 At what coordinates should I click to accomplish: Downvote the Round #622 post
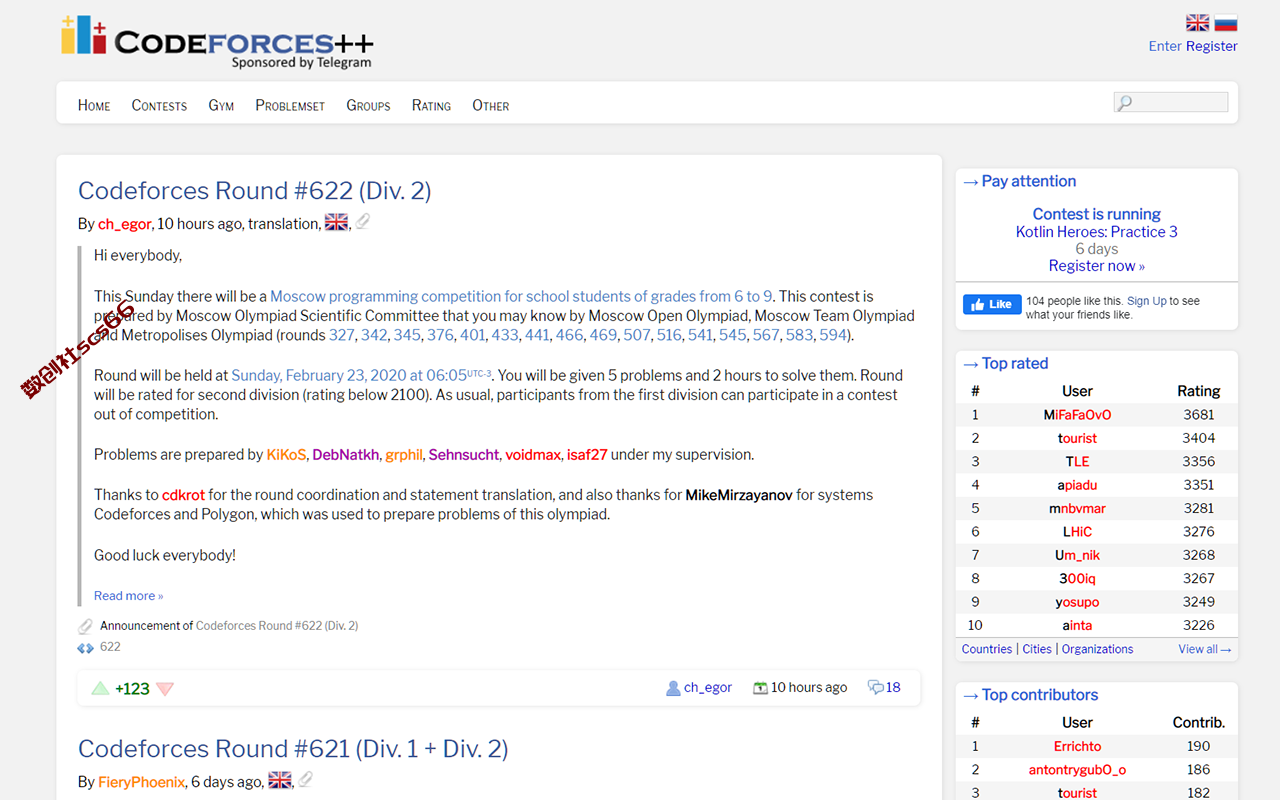point(165,688)
